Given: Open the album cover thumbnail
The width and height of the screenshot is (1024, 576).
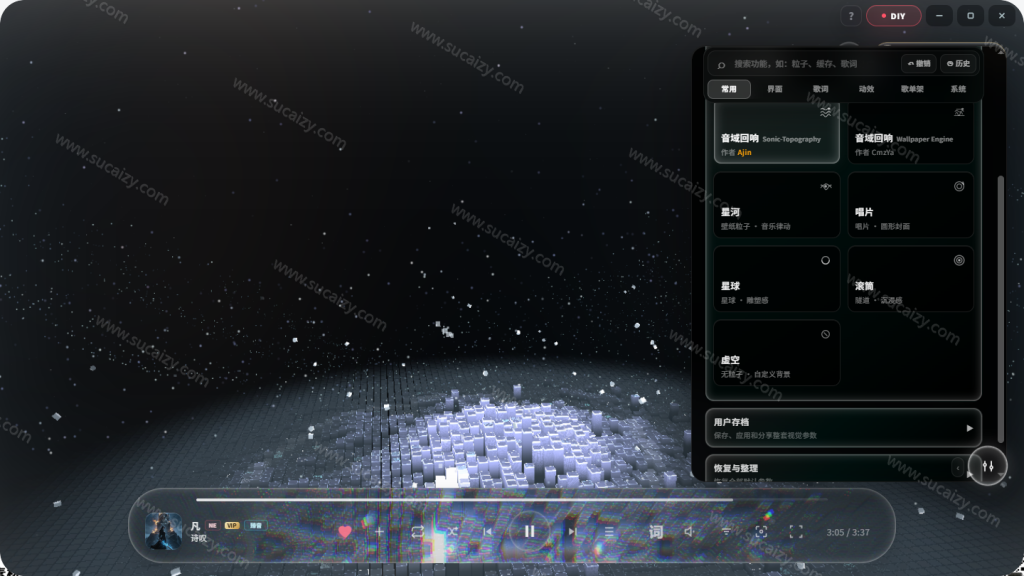Looking at the screenshot, I should 163,530.
